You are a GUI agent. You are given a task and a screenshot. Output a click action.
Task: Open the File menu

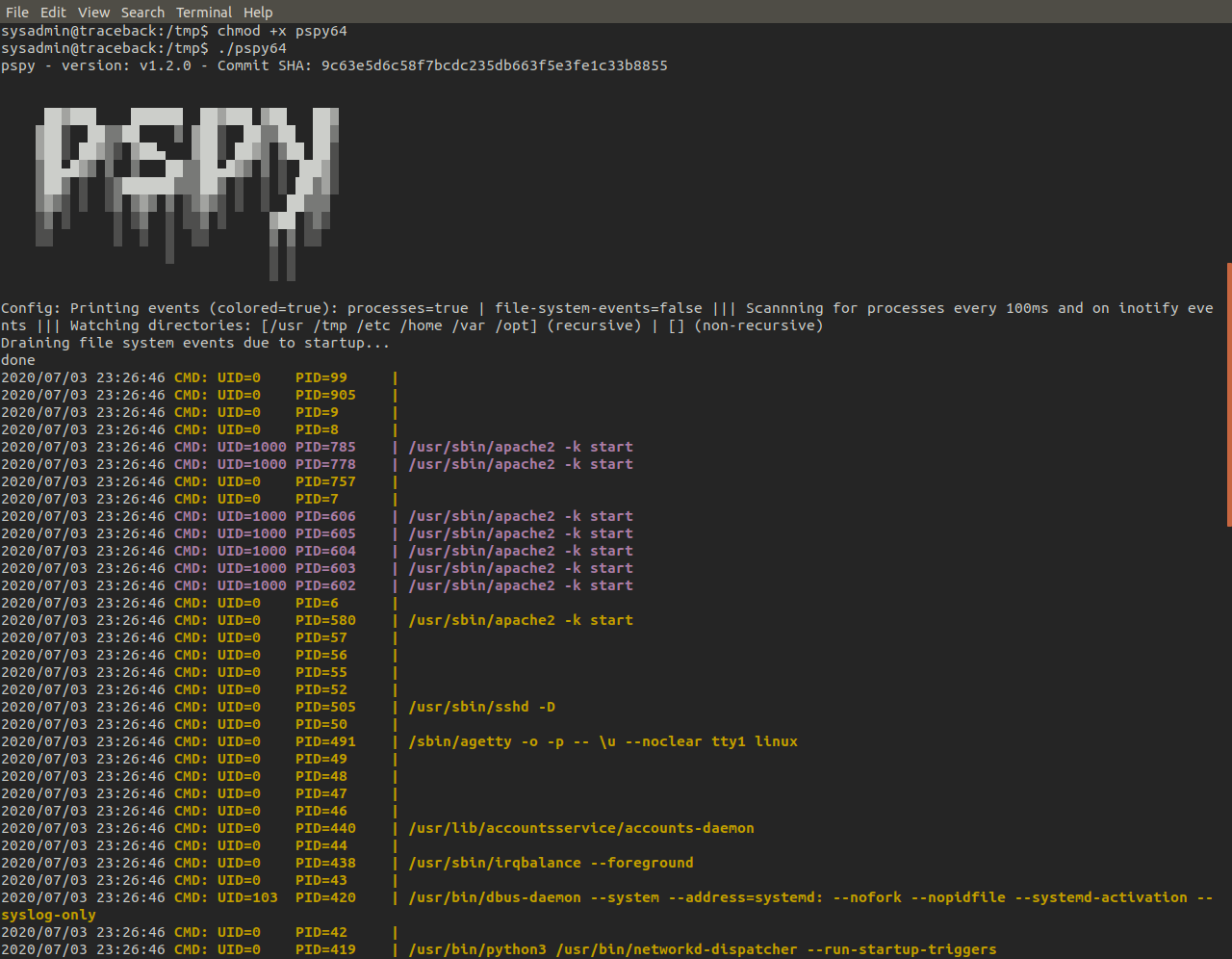(x=17, y=13)
